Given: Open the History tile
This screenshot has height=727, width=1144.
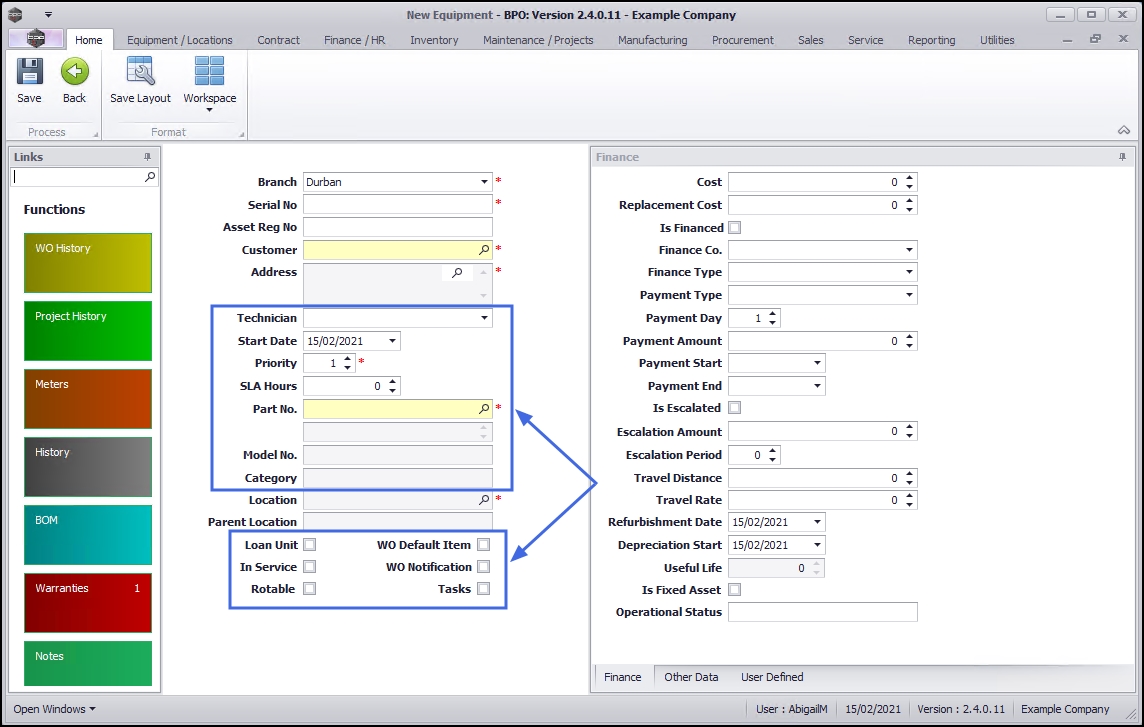Looking at the screenshot, I should point(88,466).
